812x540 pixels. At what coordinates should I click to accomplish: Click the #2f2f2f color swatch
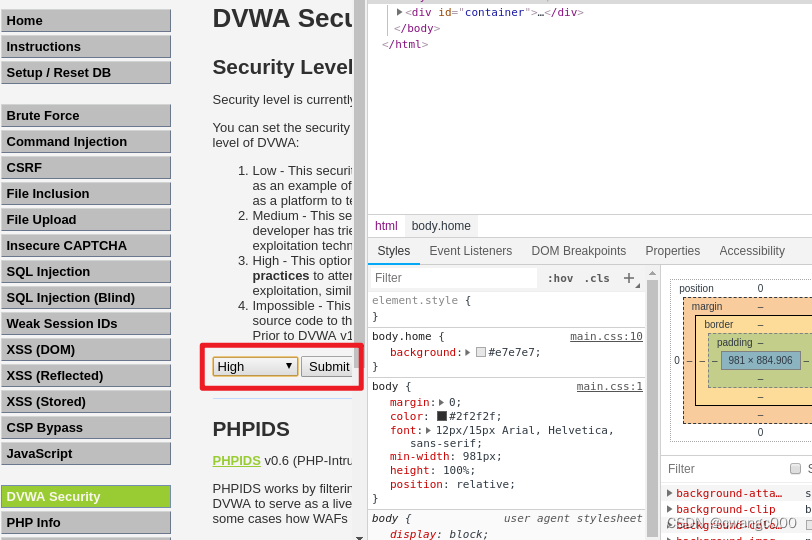click(x=442, y=416)
